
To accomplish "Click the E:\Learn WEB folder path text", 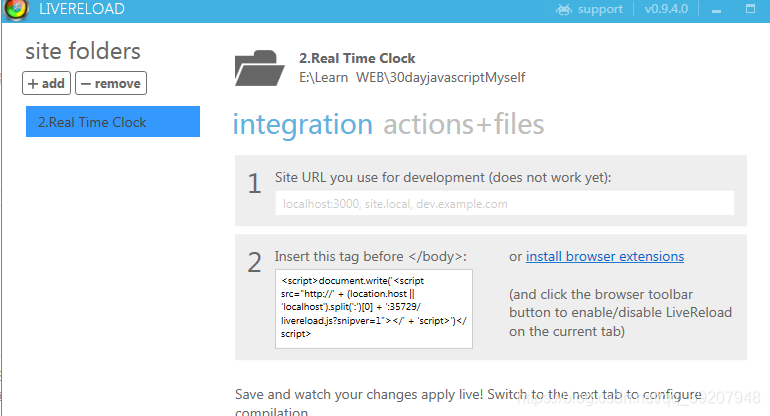I will (412, 78).
